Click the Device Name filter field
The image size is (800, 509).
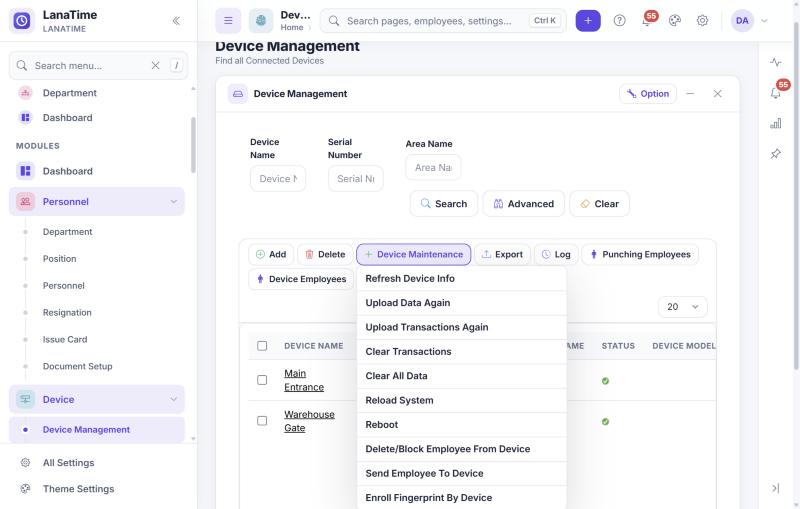coord(278,179)
